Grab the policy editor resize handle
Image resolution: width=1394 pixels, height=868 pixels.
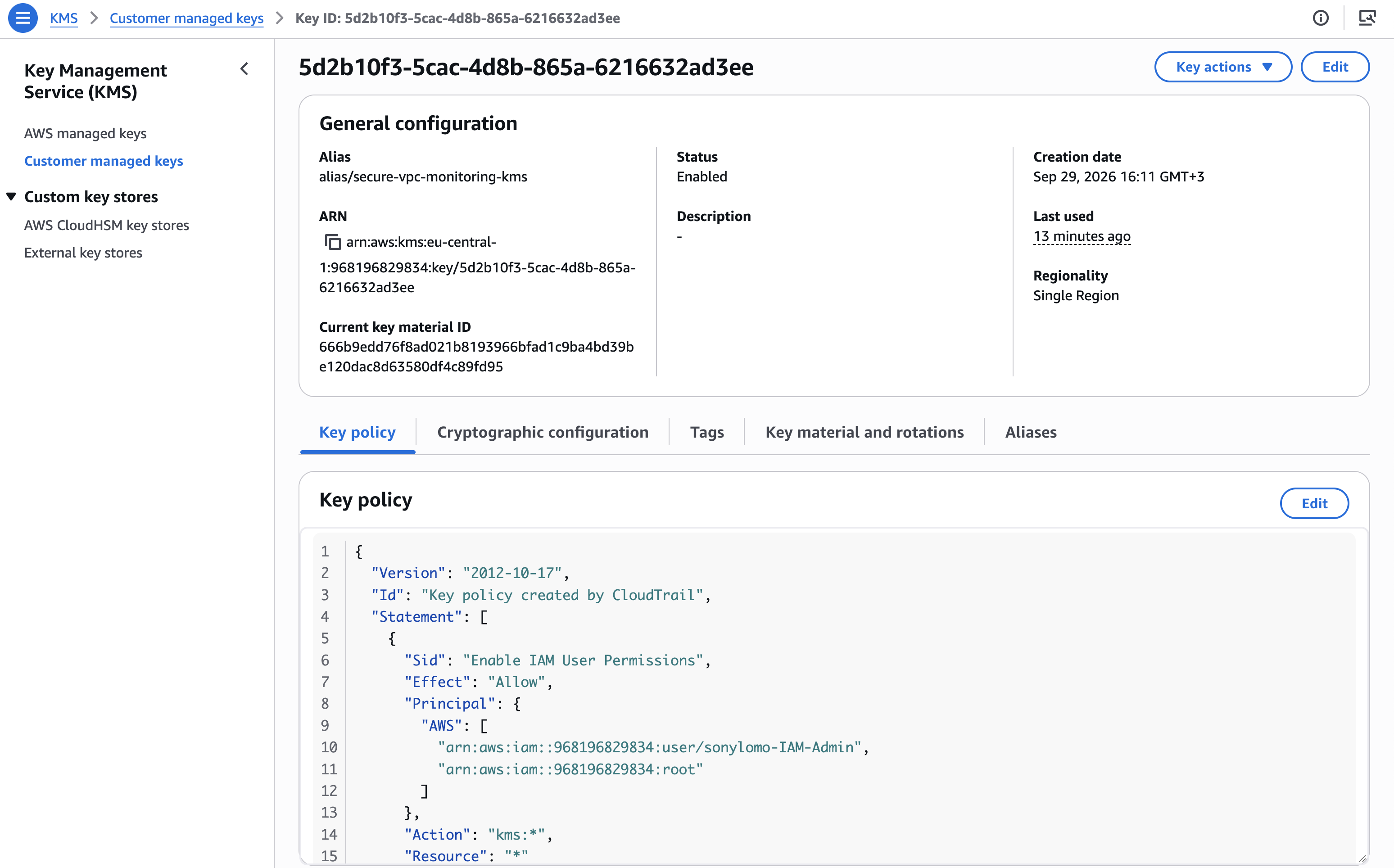(x=1362, y=858)
